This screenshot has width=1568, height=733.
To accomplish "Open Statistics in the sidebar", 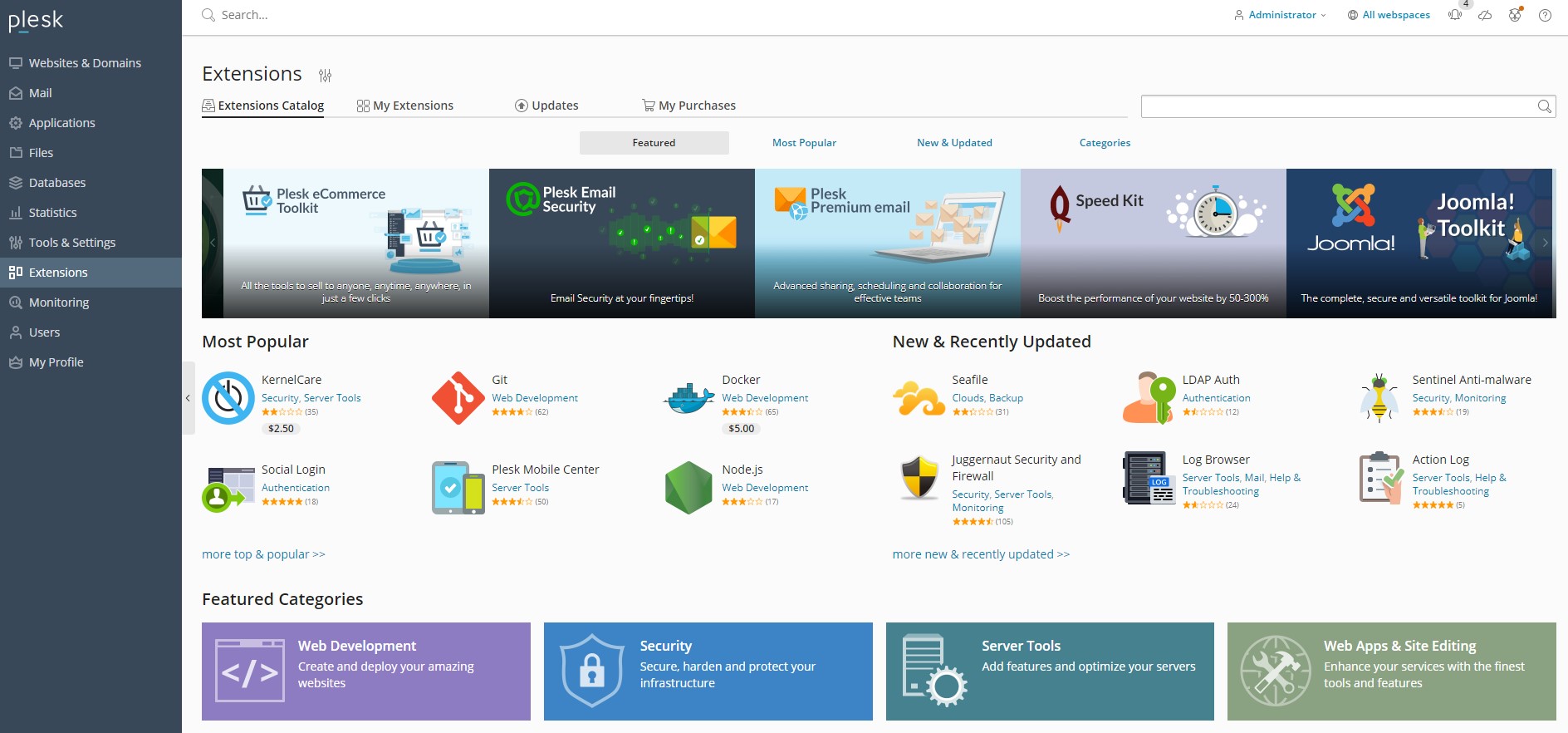I will (91, 213).
